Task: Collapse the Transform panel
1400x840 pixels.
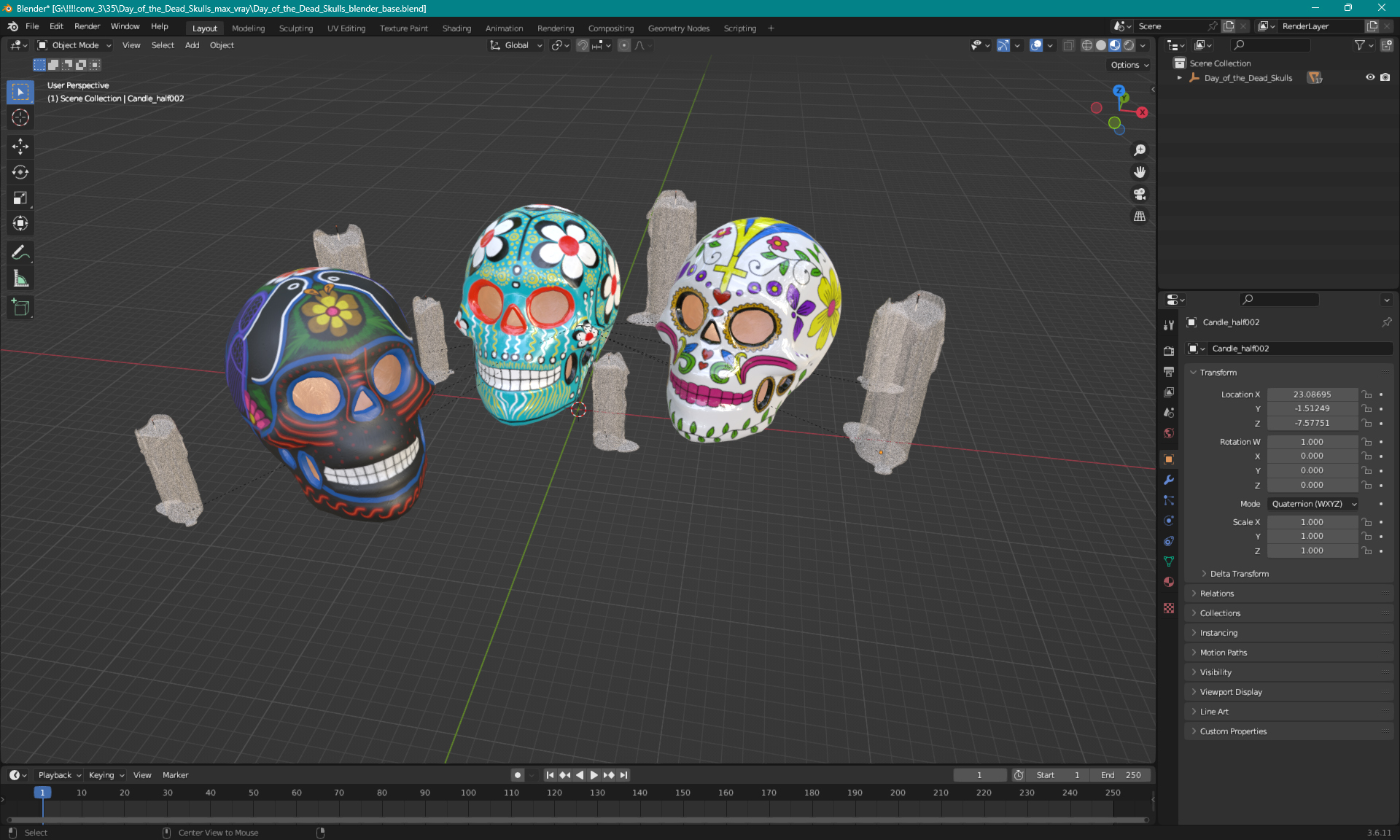Action: (x=1218, y=373)
